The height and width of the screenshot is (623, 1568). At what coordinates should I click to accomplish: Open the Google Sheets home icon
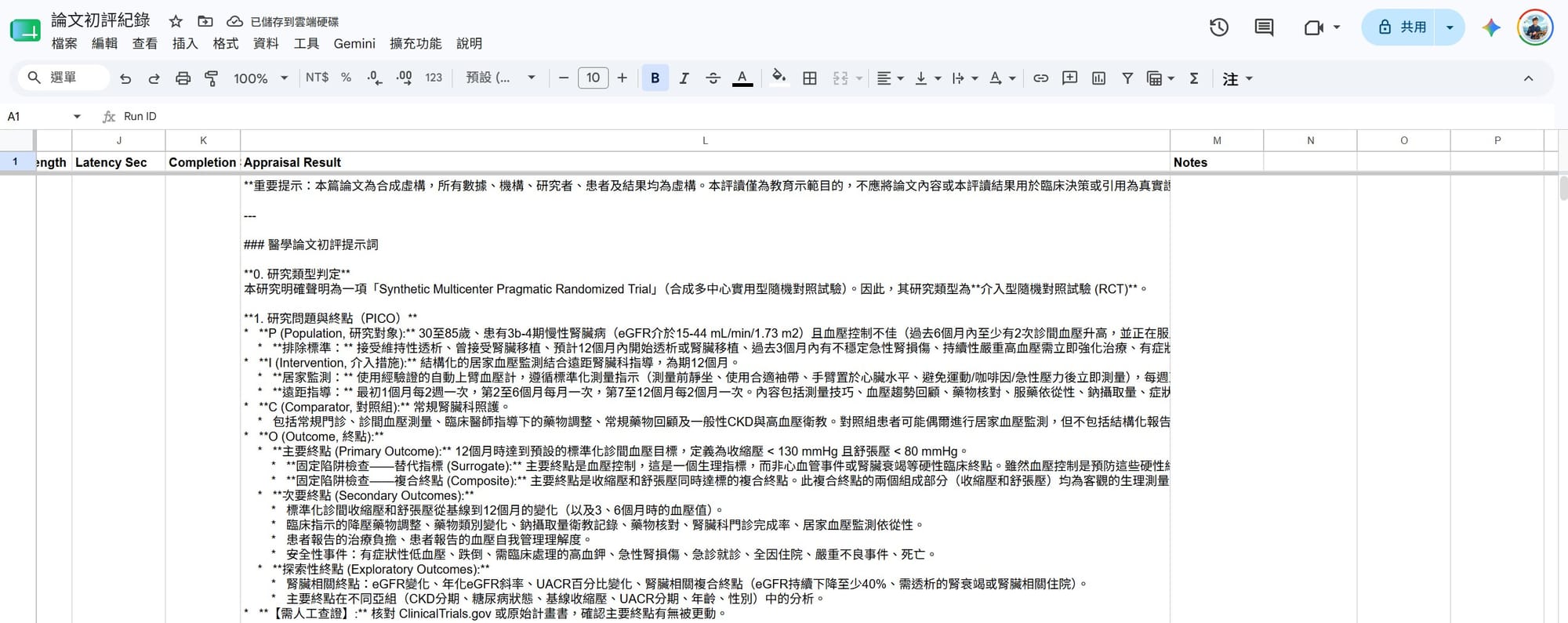(x=25, y=31)
